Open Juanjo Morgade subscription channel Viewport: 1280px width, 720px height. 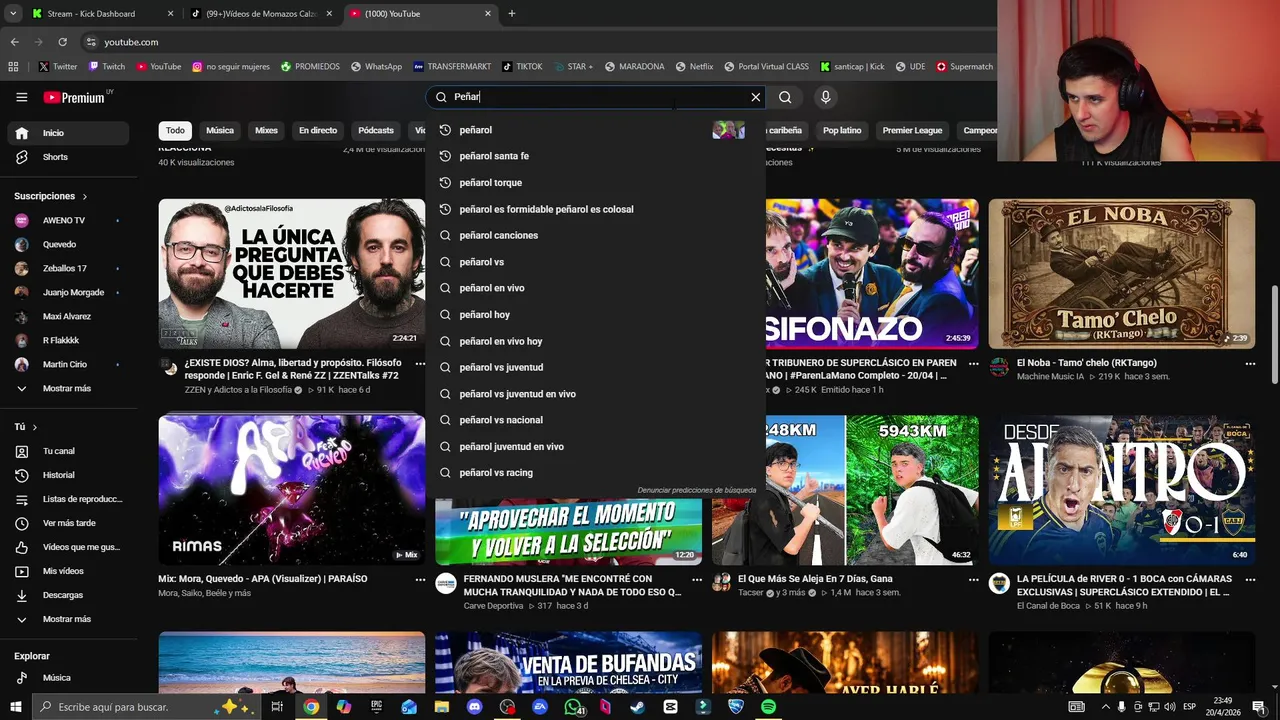click(x=68, y=292)
